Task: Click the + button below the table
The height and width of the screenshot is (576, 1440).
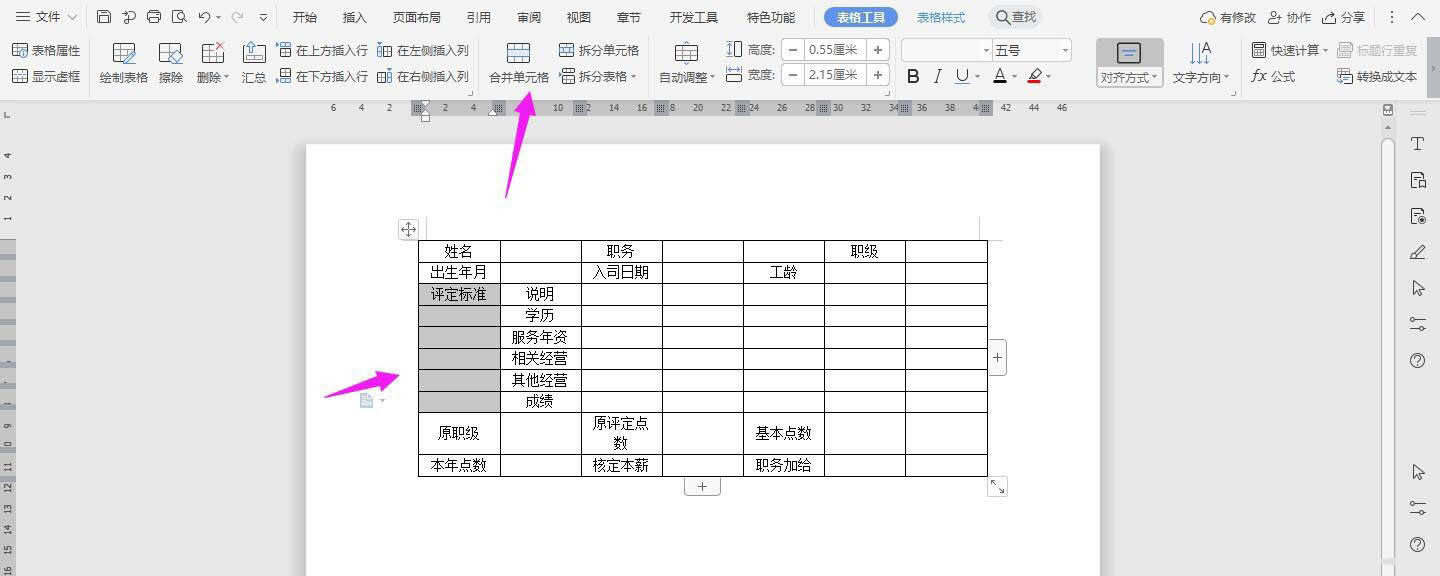Action: coord(702,485)
